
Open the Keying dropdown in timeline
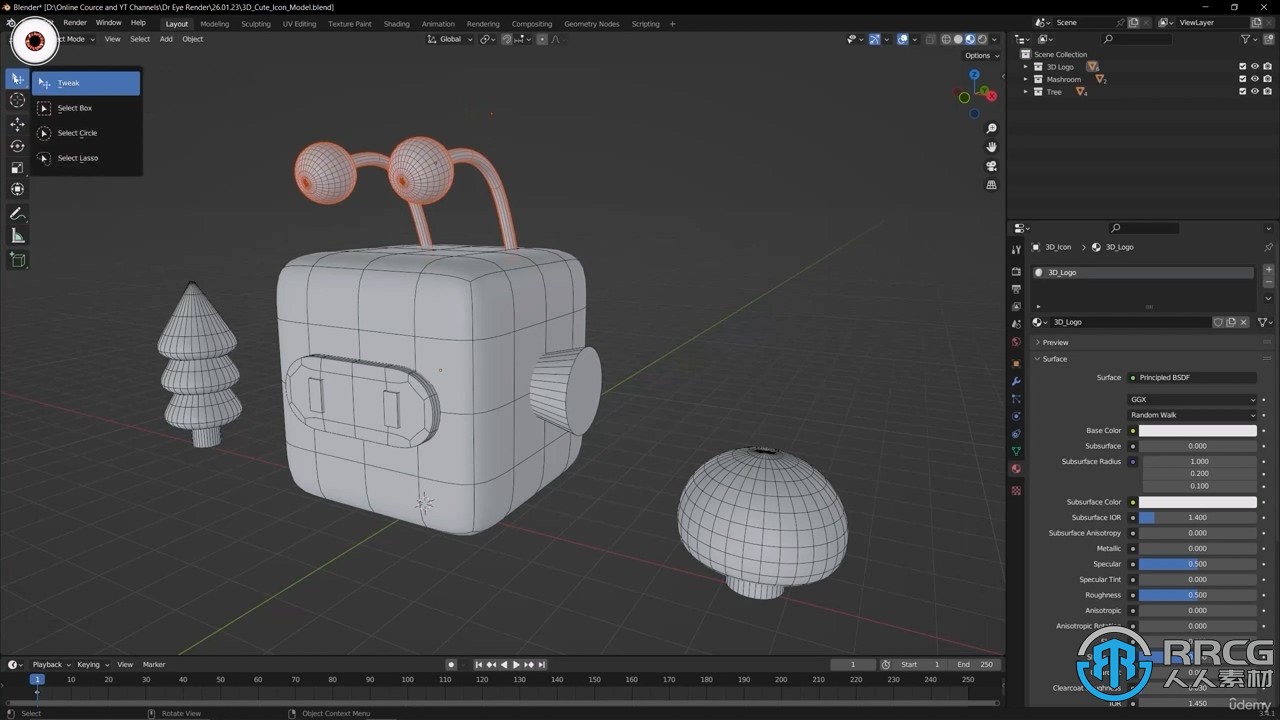92,664
